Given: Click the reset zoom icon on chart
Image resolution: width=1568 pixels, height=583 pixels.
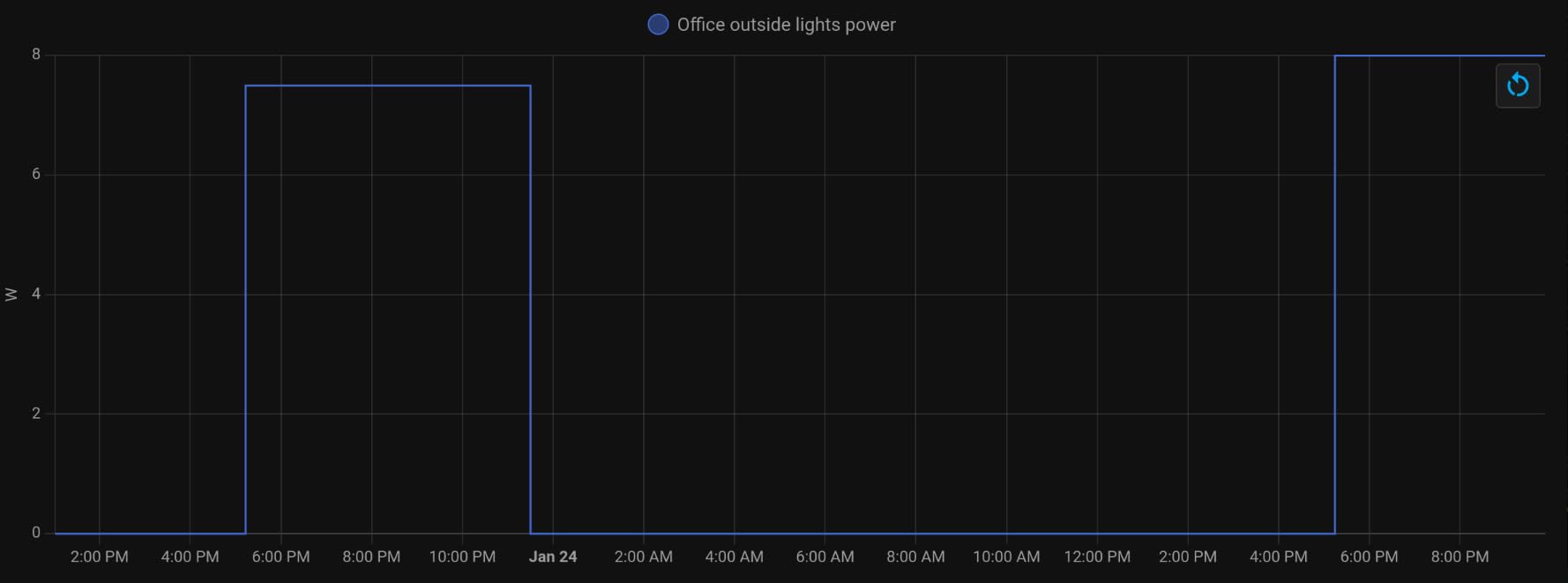Looking at the screenshot, I should click(1518, 86).
